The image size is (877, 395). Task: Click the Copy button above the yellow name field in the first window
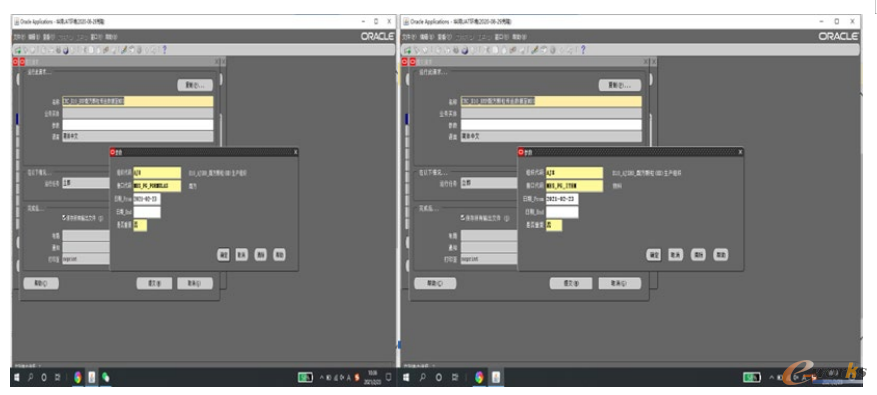tap(195, 85)
